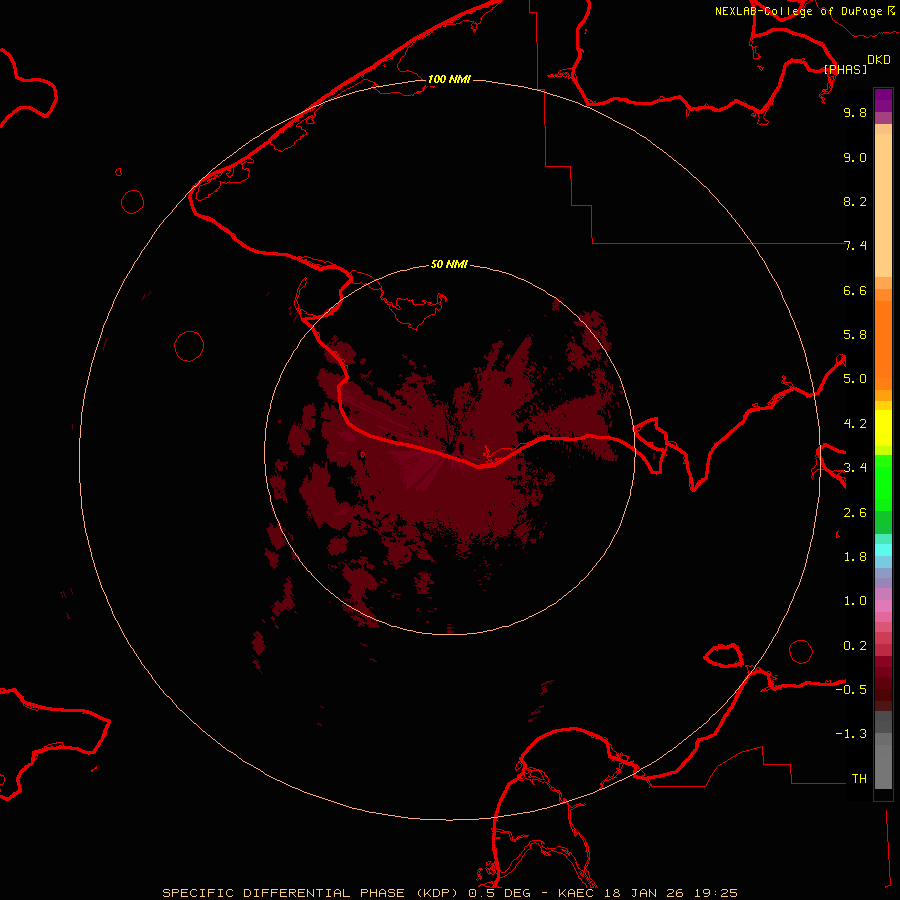Click the -1.3 color scale label

pyautogui.click(x=851, y=734)
